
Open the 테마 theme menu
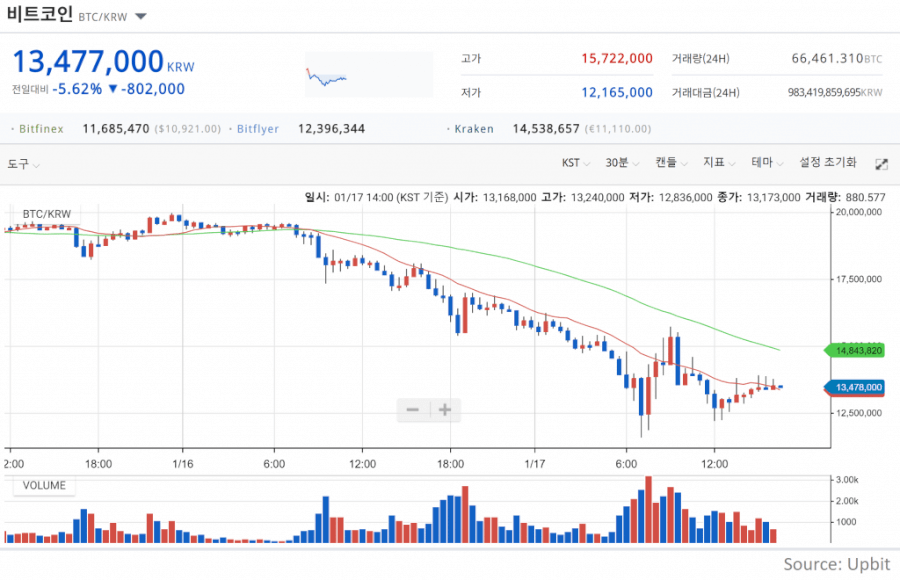pos(767,163)
